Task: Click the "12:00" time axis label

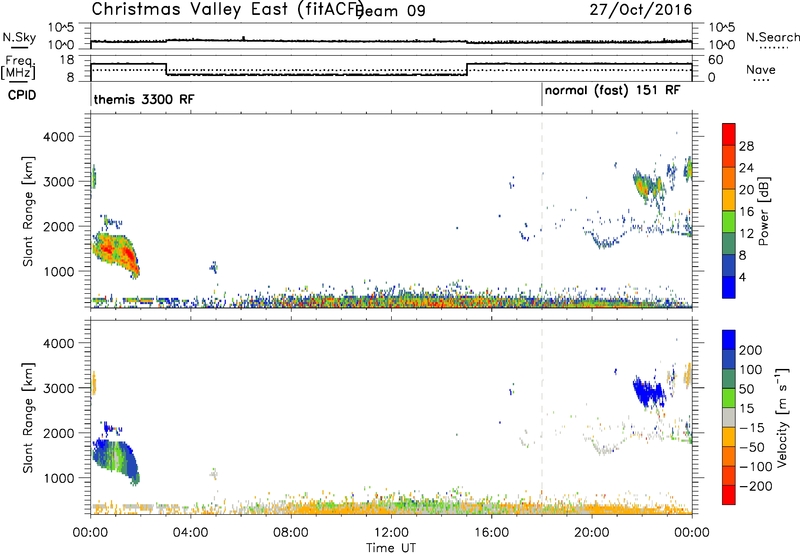Action: pos(391,533)
